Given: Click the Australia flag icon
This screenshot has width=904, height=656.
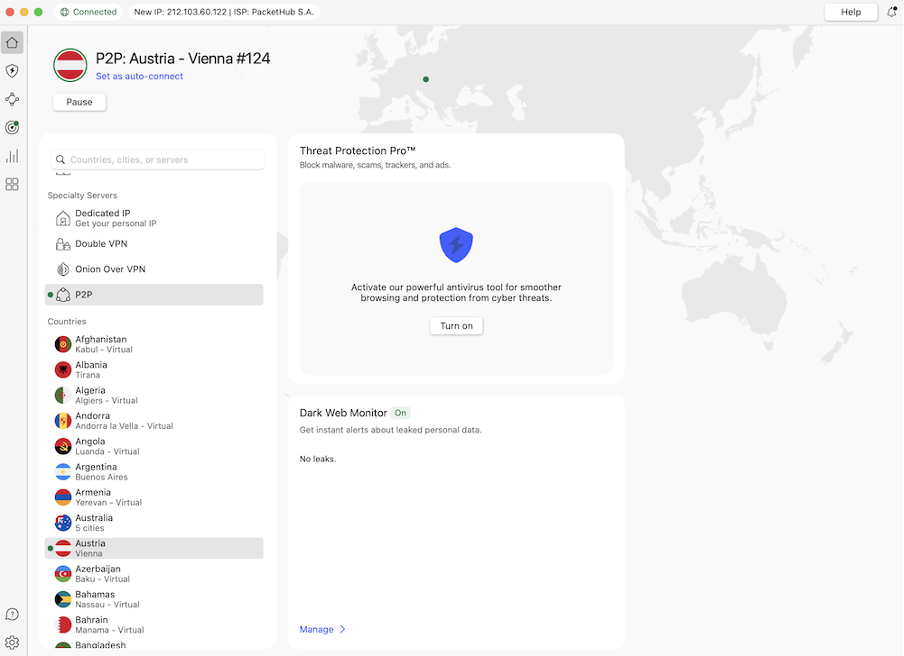Looking at the screenshot, I should click(x=63, y=523).
